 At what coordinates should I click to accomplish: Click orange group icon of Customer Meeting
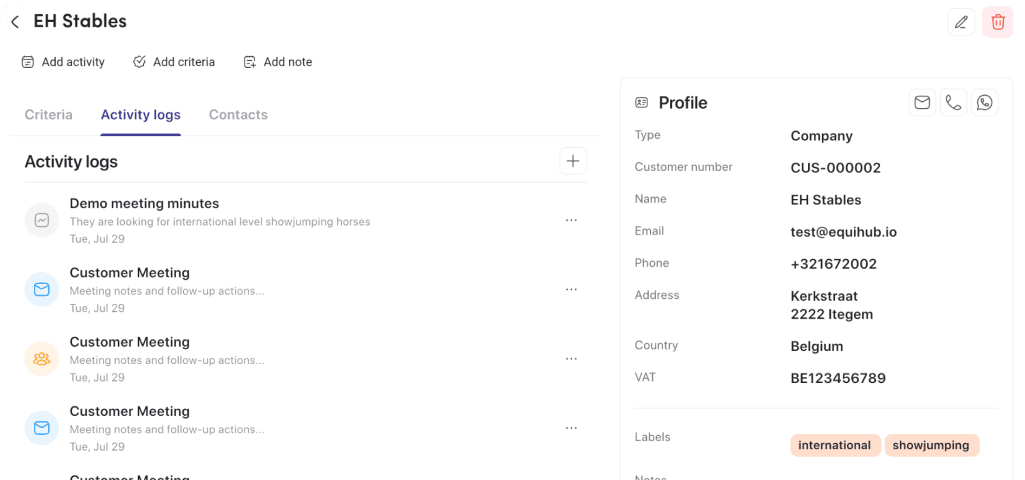42,359
